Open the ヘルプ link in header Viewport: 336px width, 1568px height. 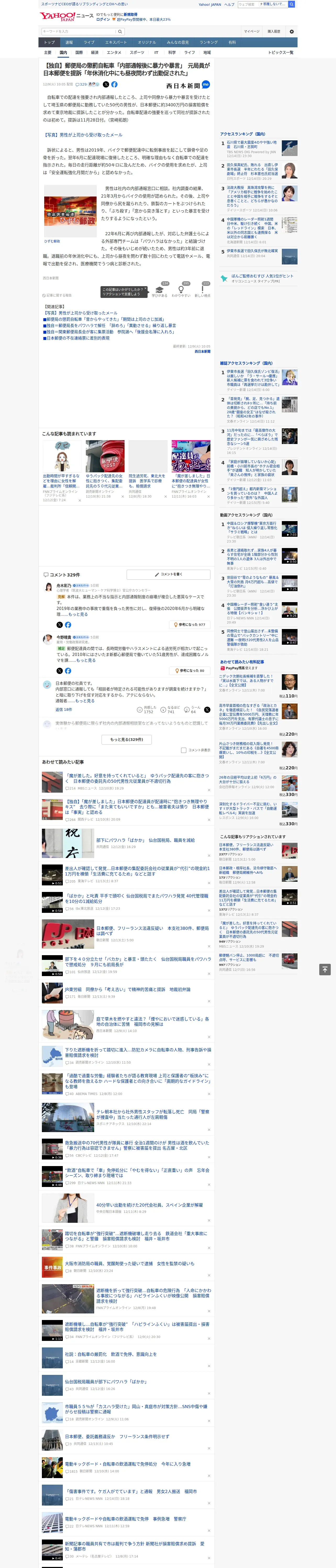(229, 4)
